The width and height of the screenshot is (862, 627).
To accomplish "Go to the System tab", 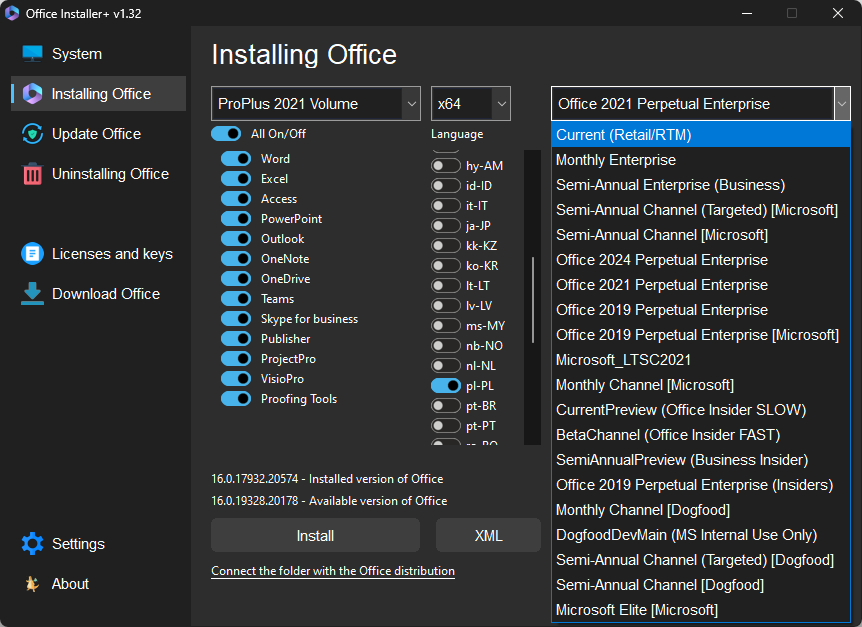I will tap(98, 54).
